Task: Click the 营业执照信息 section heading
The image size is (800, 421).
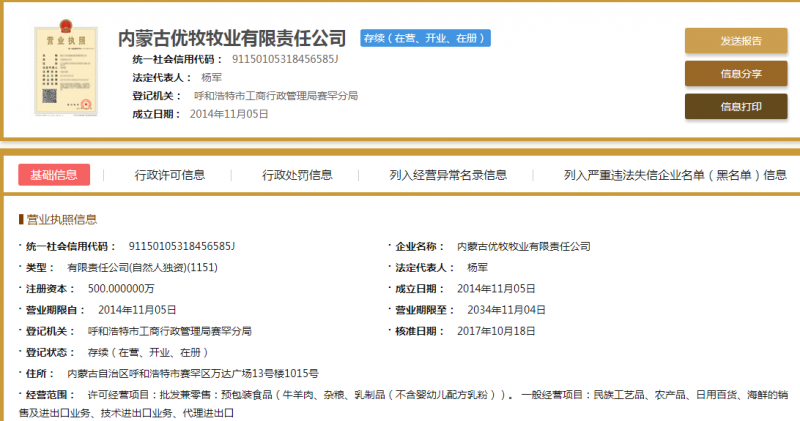Action: [x=61, y=219]
